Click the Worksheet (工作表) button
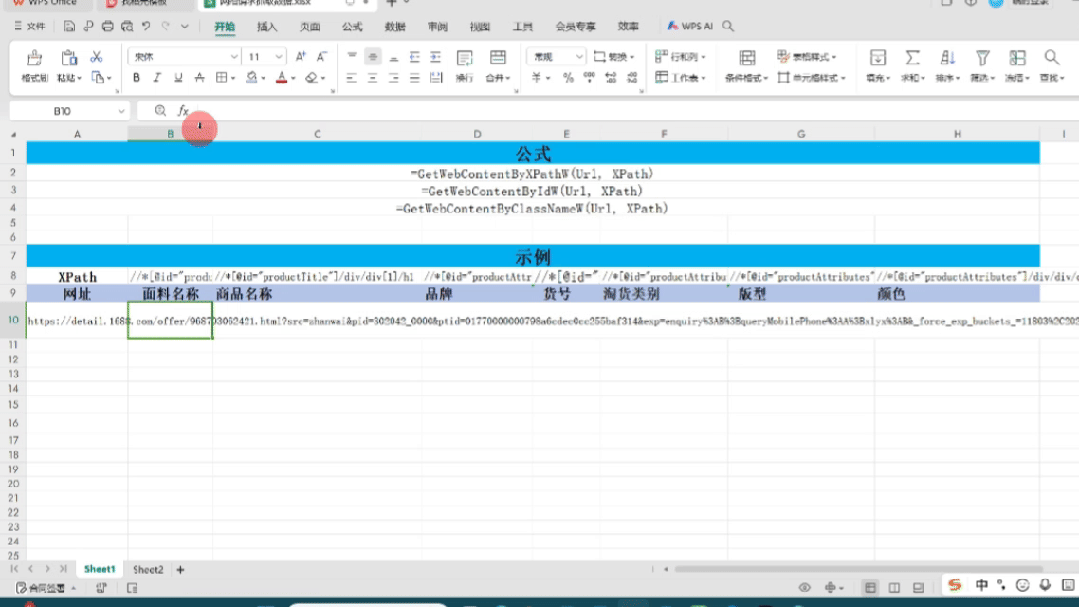 pyautogui.click(x=680, y=78)
